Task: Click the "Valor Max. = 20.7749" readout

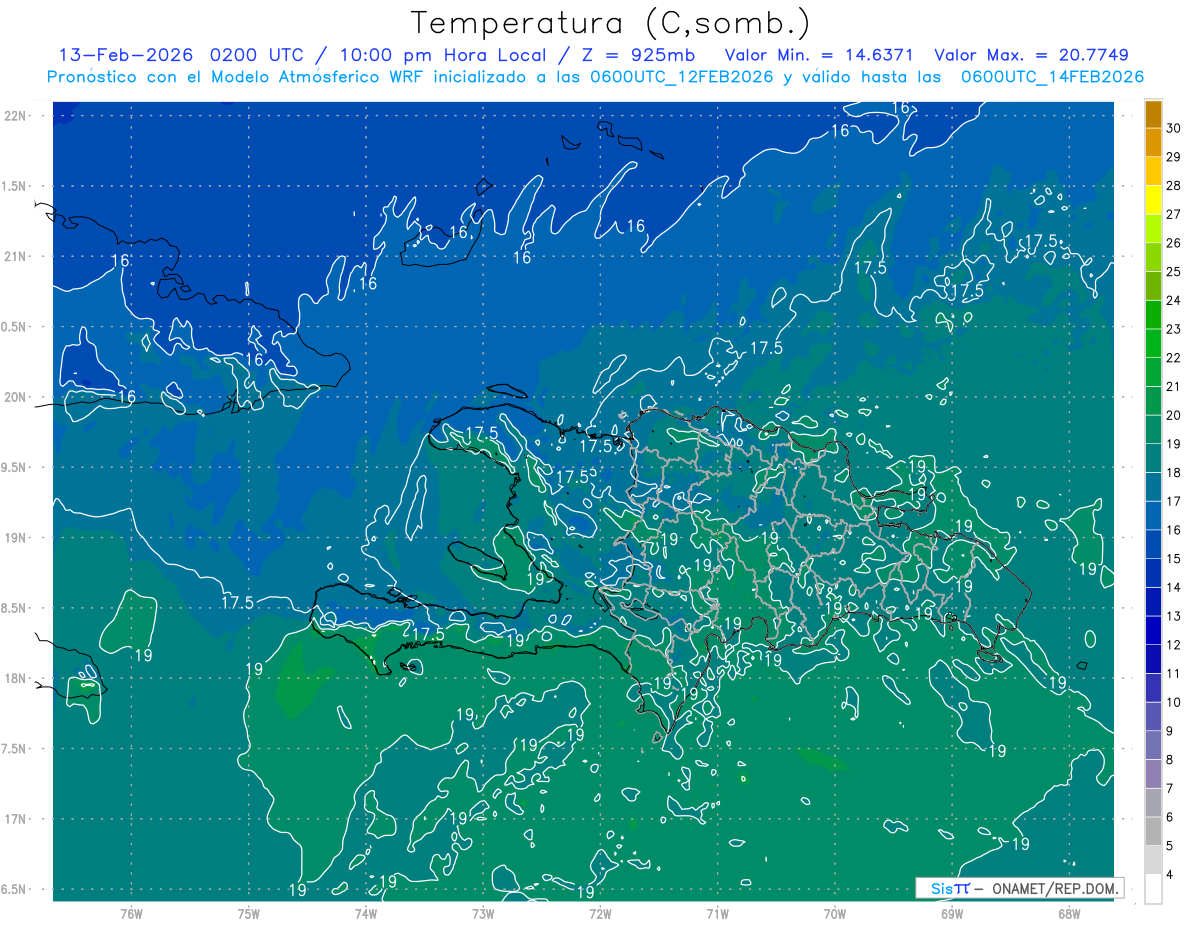Action: [x=1031, y=55]
